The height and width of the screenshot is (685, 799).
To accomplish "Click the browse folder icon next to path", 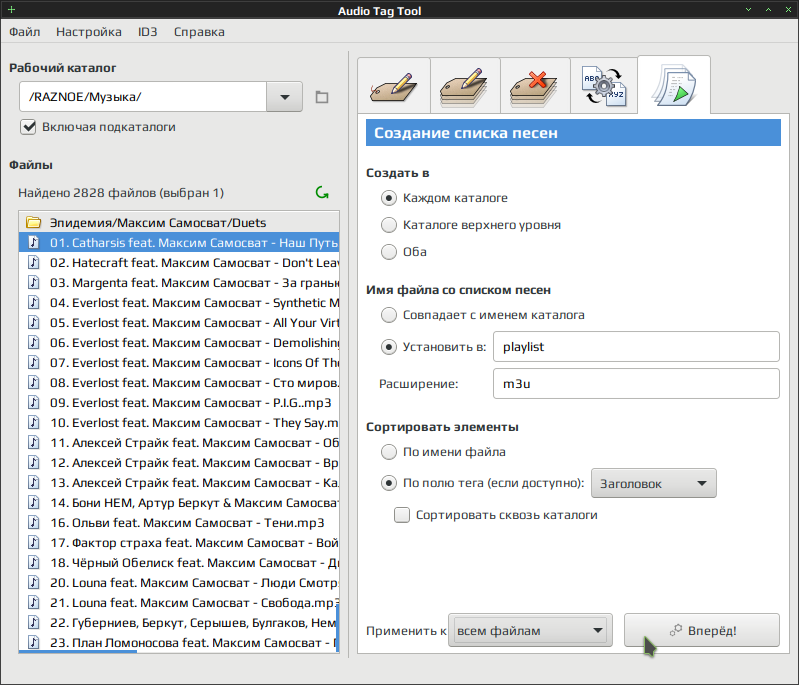I will [322, 97].
